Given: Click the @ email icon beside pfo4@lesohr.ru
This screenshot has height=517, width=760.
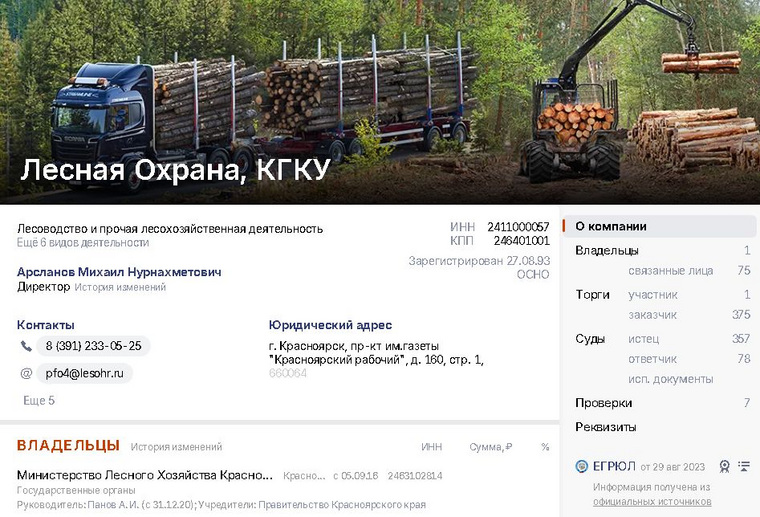Looking at the screenshot, I should click(26, 373).
